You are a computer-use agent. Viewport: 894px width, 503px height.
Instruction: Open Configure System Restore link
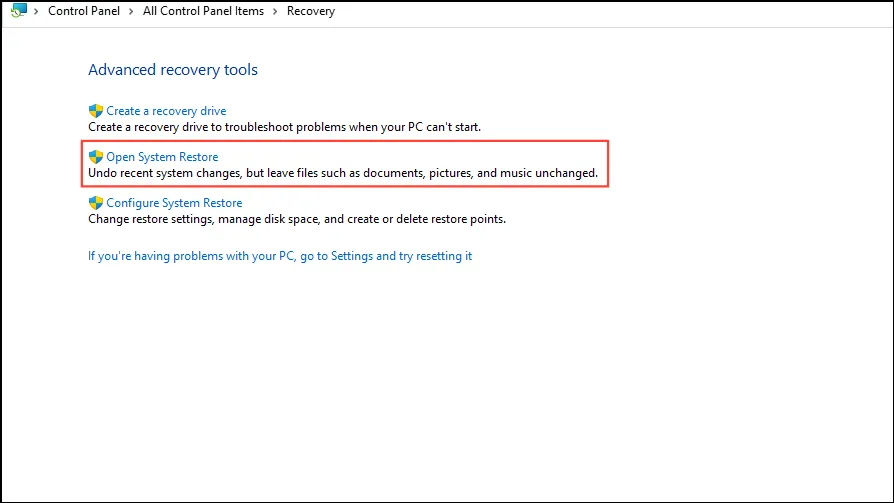tap(174, 203)
